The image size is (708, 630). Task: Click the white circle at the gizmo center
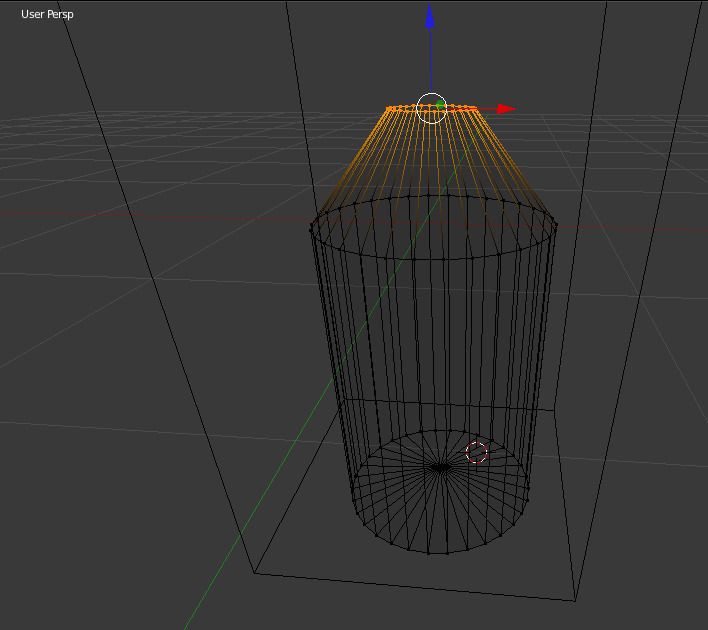[432, 108]
